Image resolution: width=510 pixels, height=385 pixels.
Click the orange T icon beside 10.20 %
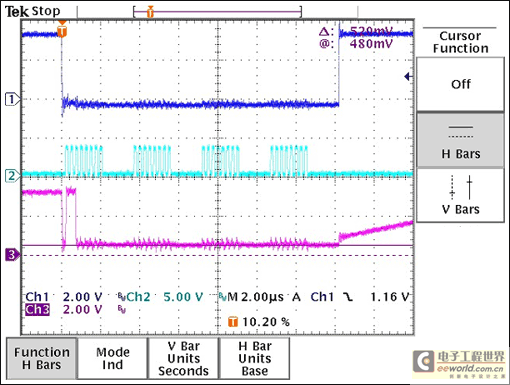233,322
